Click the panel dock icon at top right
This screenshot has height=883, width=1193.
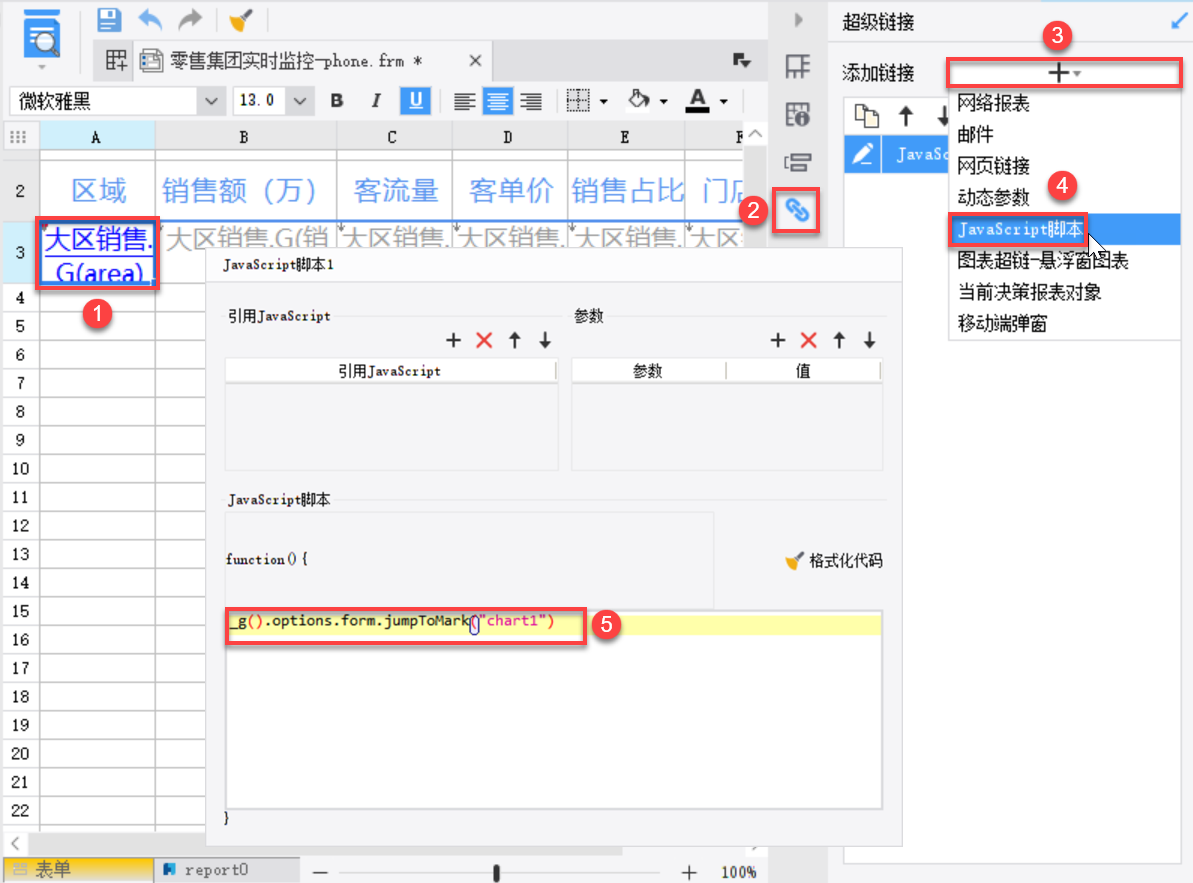1179,21
